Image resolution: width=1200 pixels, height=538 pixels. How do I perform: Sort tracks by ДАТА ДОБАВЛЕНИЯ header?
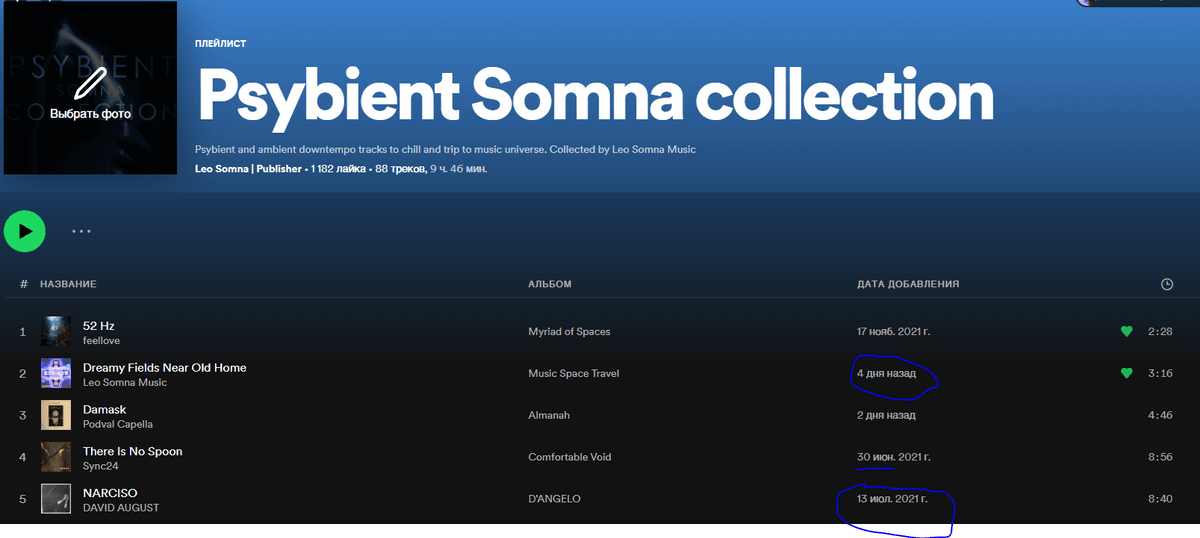908,284
